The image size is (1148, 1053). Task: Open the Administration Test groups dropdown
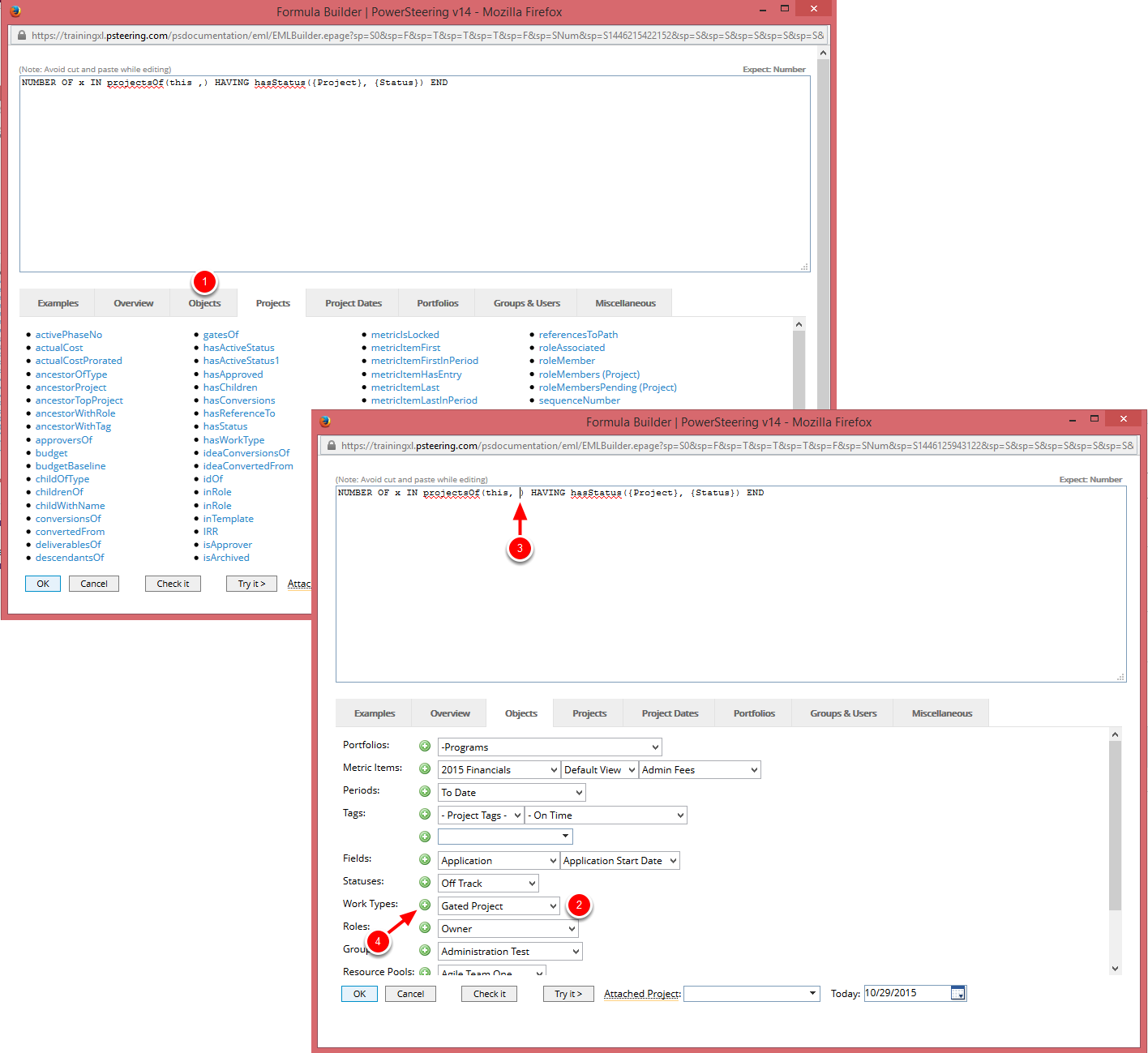pos(510,951)
